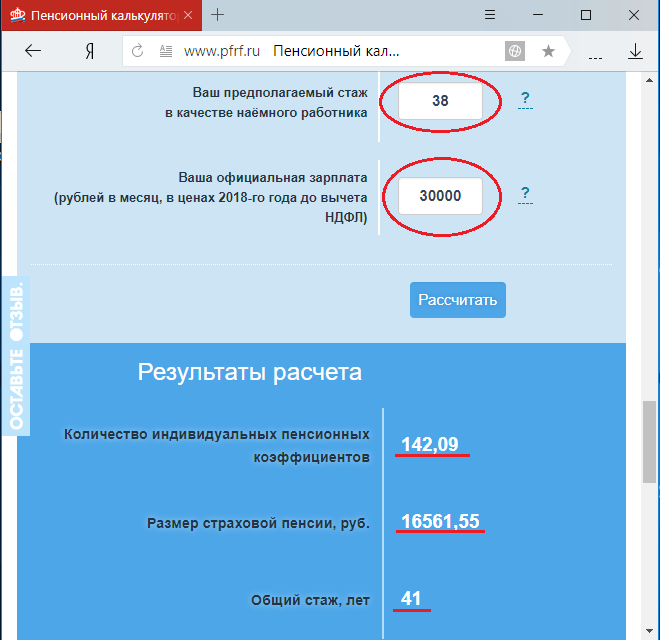Select the pension amount 16561,55
Image resolution: width=660 pixels, height=640 pixels.
[440, 521]
